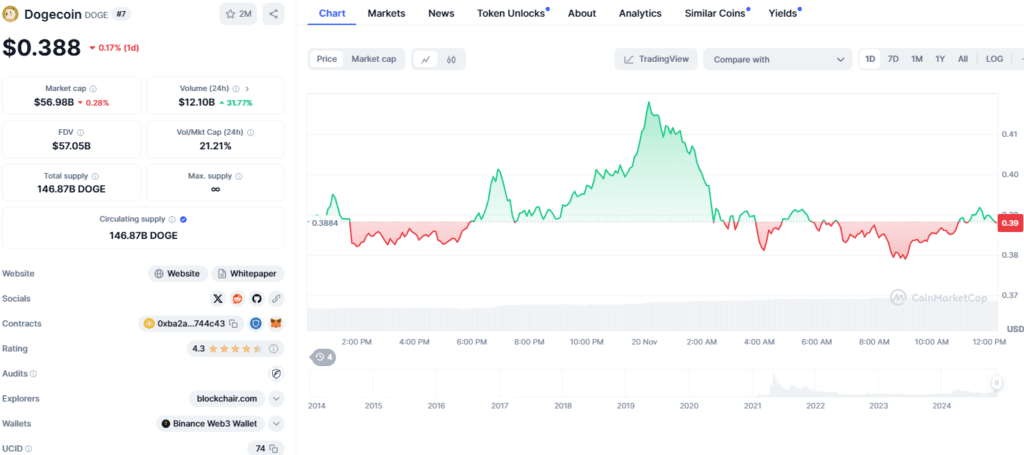
Task: Add Dogecoin to watchlist via star button
Action: 238,14
